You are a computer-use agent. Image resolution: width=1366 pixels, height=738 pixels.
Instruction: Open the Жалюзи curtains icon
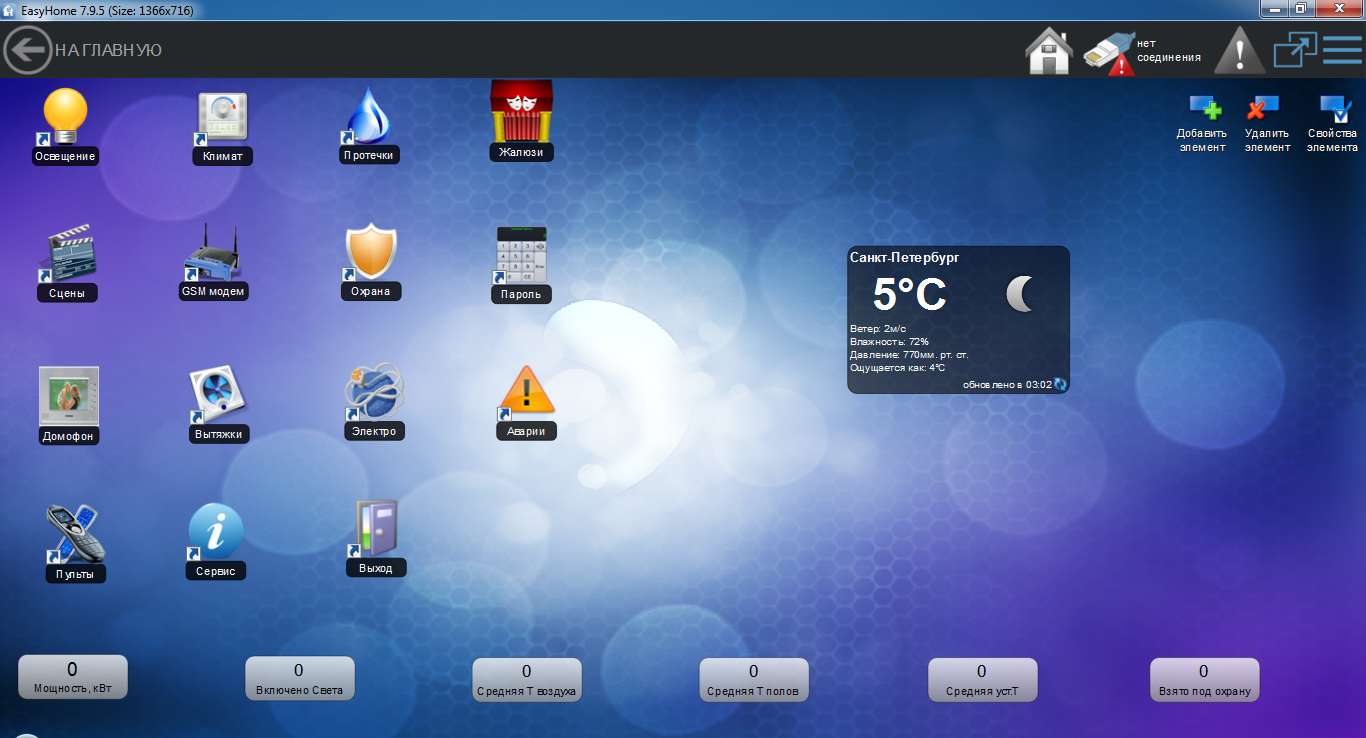click(x=521, y=112)
